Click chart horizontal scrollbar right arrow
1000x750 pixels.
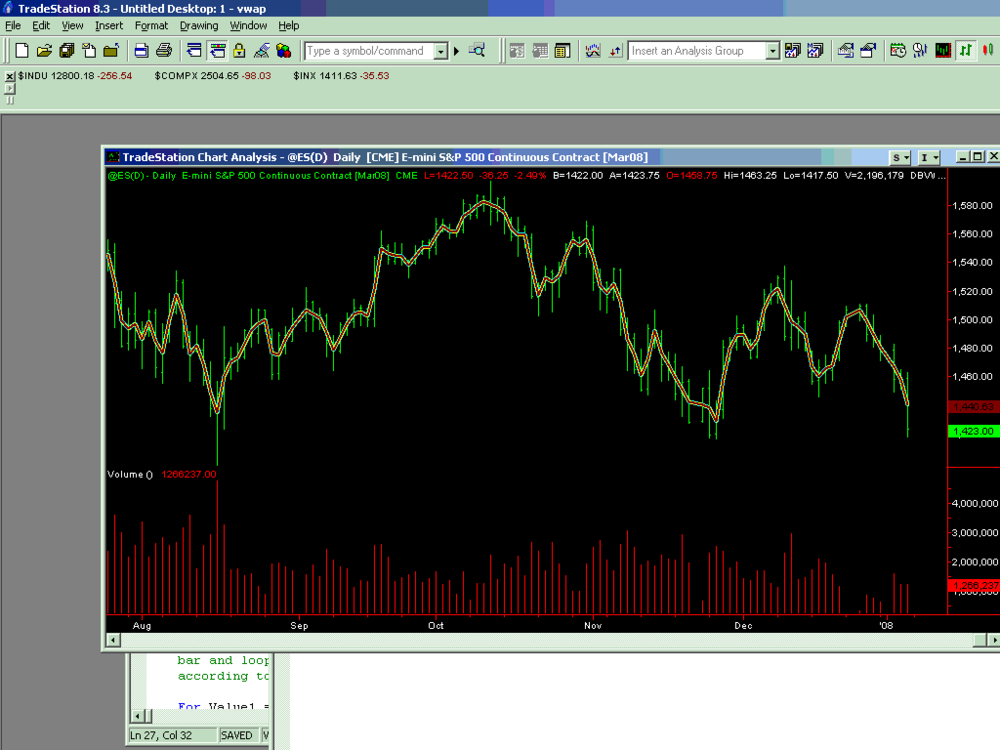pos(993,640)
